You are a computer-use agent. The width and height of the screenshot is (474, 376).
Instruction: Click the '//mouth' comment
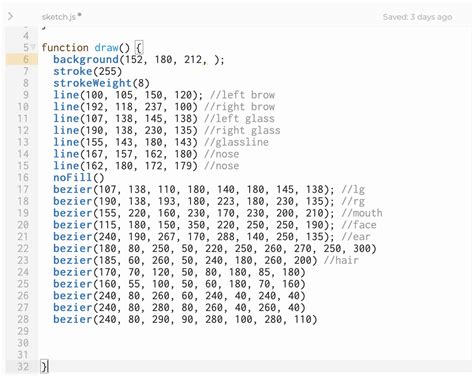tap(362, 213)
